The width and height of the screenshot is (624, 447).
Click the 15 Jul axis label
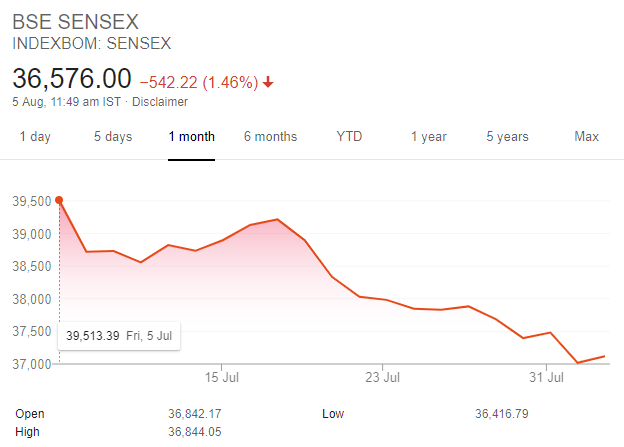[222, 377]
